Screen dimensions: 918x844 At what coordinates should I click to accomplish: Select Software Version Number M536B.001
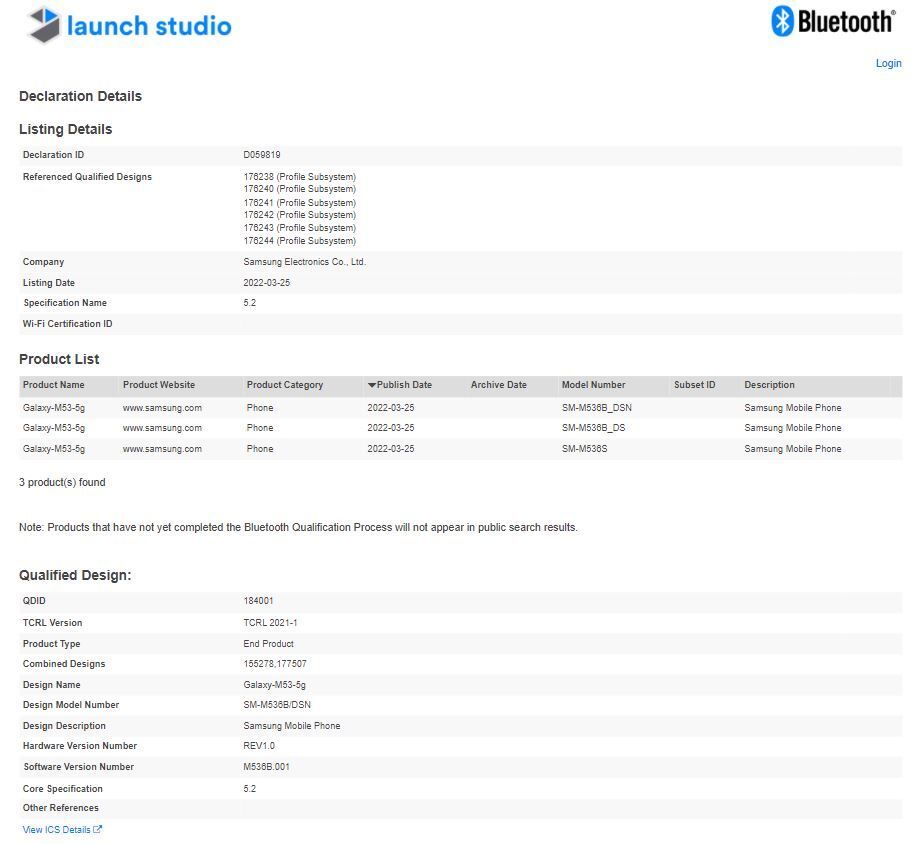coord(266,767)
